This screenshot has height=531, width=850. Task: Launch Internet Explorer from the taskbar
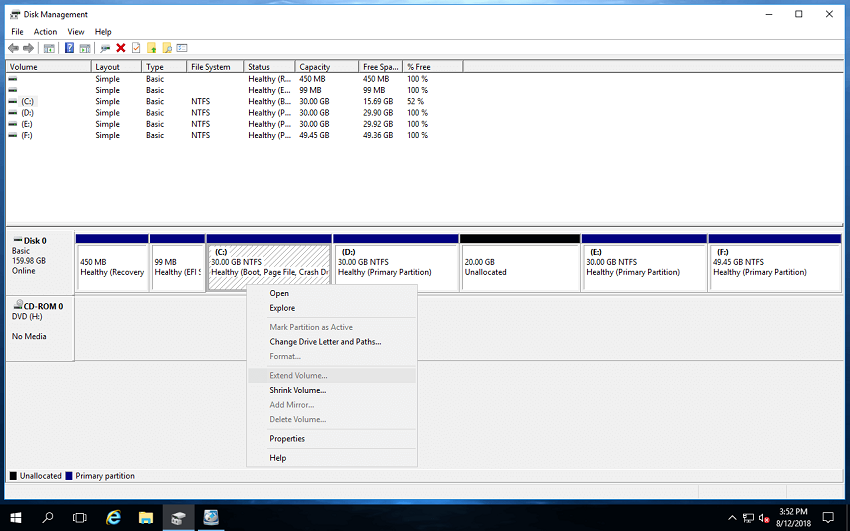[113, 517]
